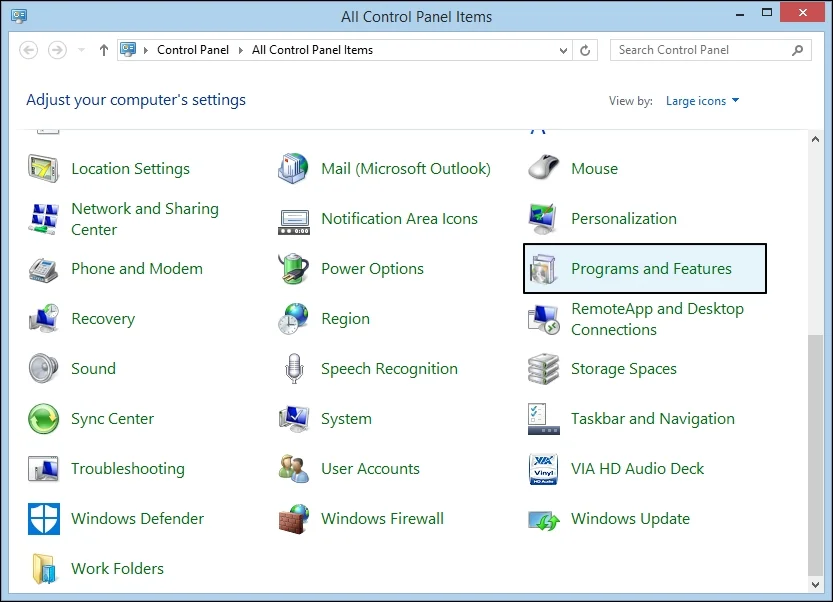This screenshot has width=833, height=602.
Task: Open the Network and Sharing Center icon
Action: pyautogui.click(x=43, y=218)
